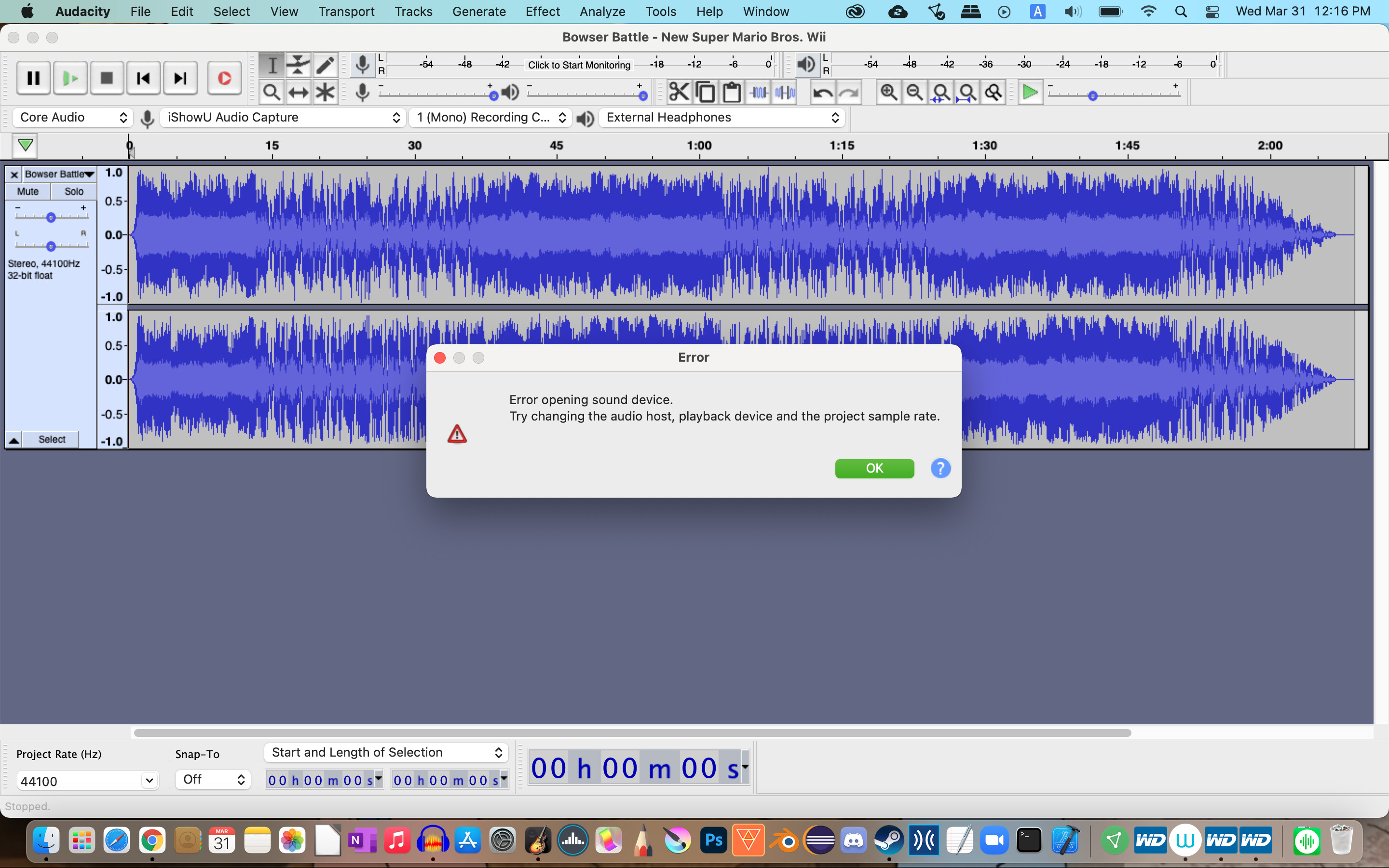Click the Play transport button
1389x868 pixels.
(70, 78)
